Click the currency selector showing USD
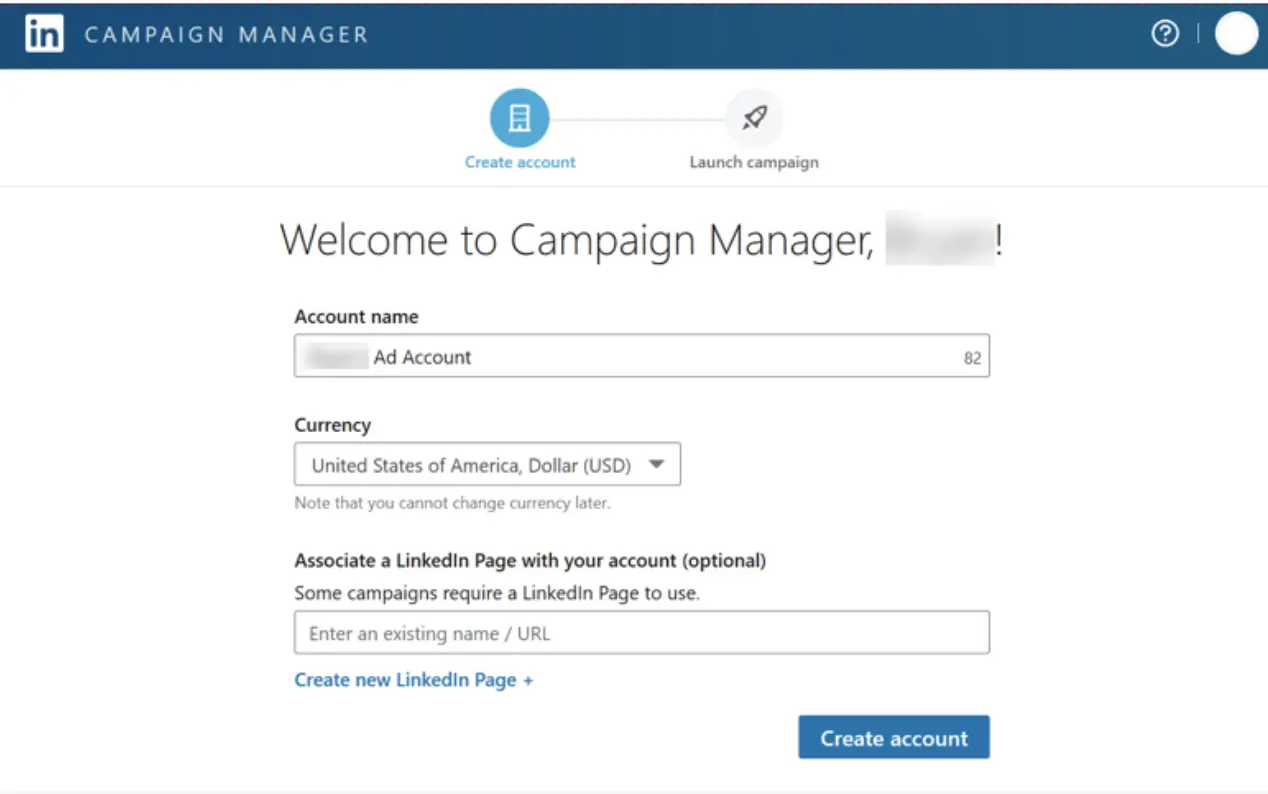The width and height of the screenshot is (1268, 794). 487,464
